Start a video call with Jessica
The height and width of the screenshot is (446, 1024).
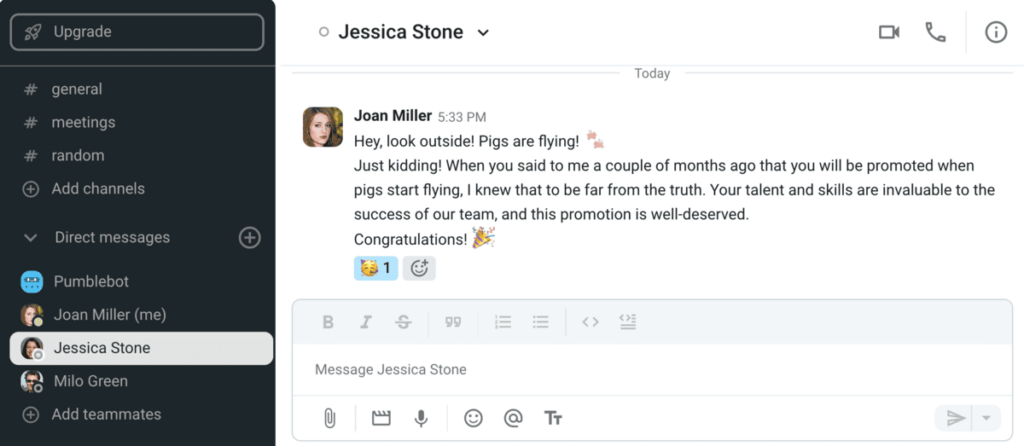click(x=889, y=32)
